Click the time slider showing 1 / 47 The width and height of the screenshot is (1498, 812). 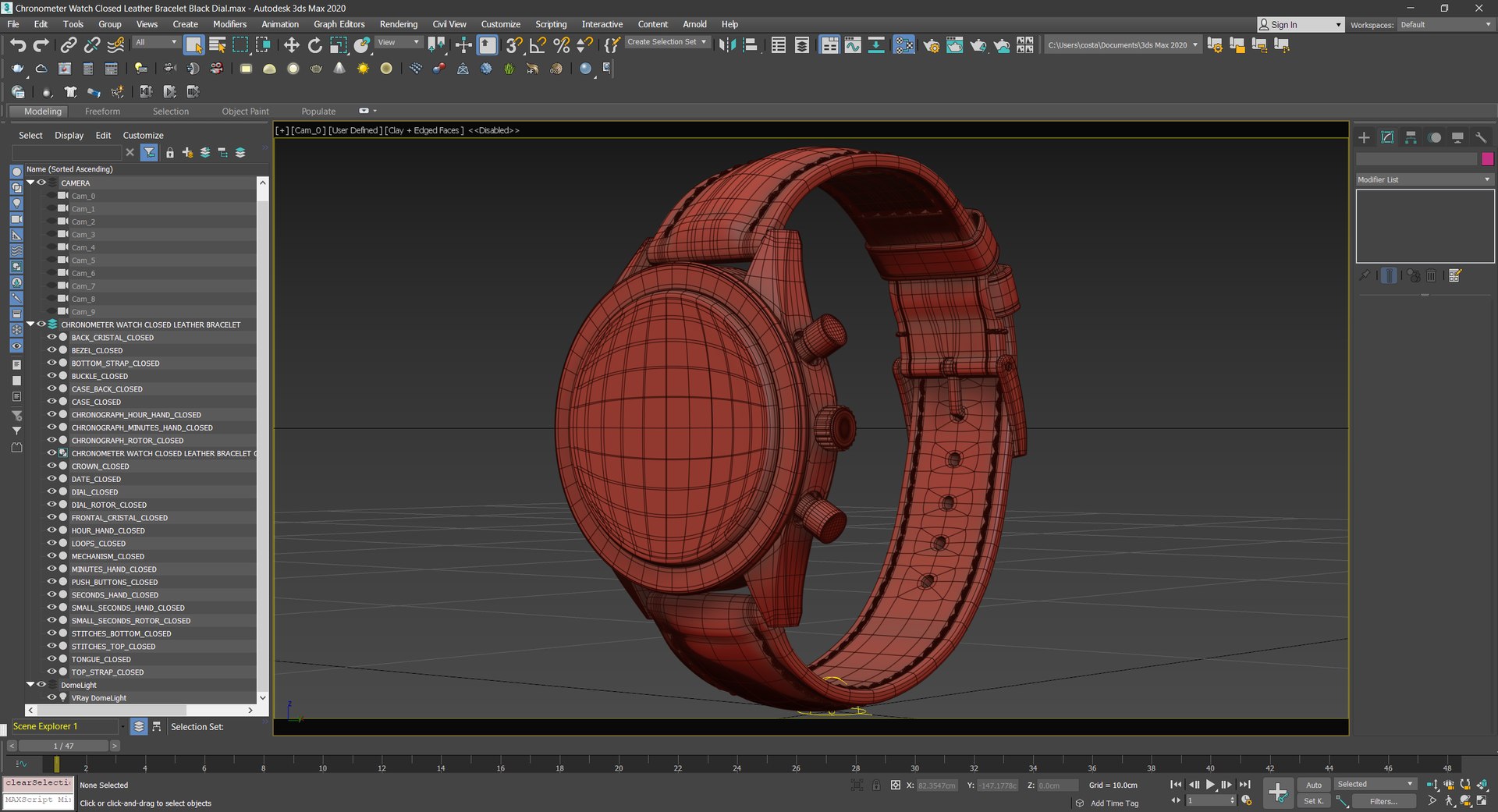pyautogui.click(x=64, y=746)
